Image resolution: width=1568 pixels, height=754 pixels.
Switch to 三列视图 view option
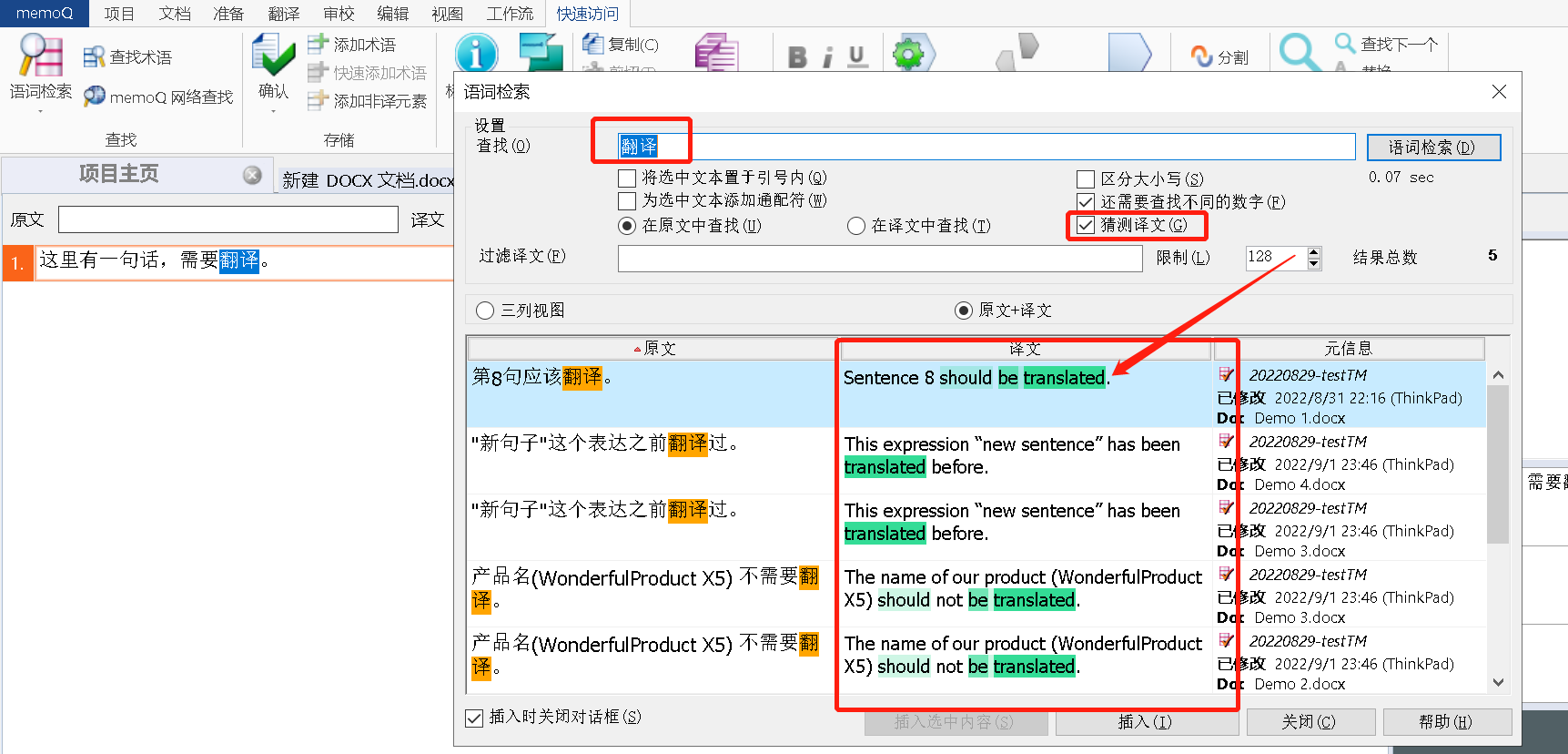pyautogui.click(x=485, y=311)
